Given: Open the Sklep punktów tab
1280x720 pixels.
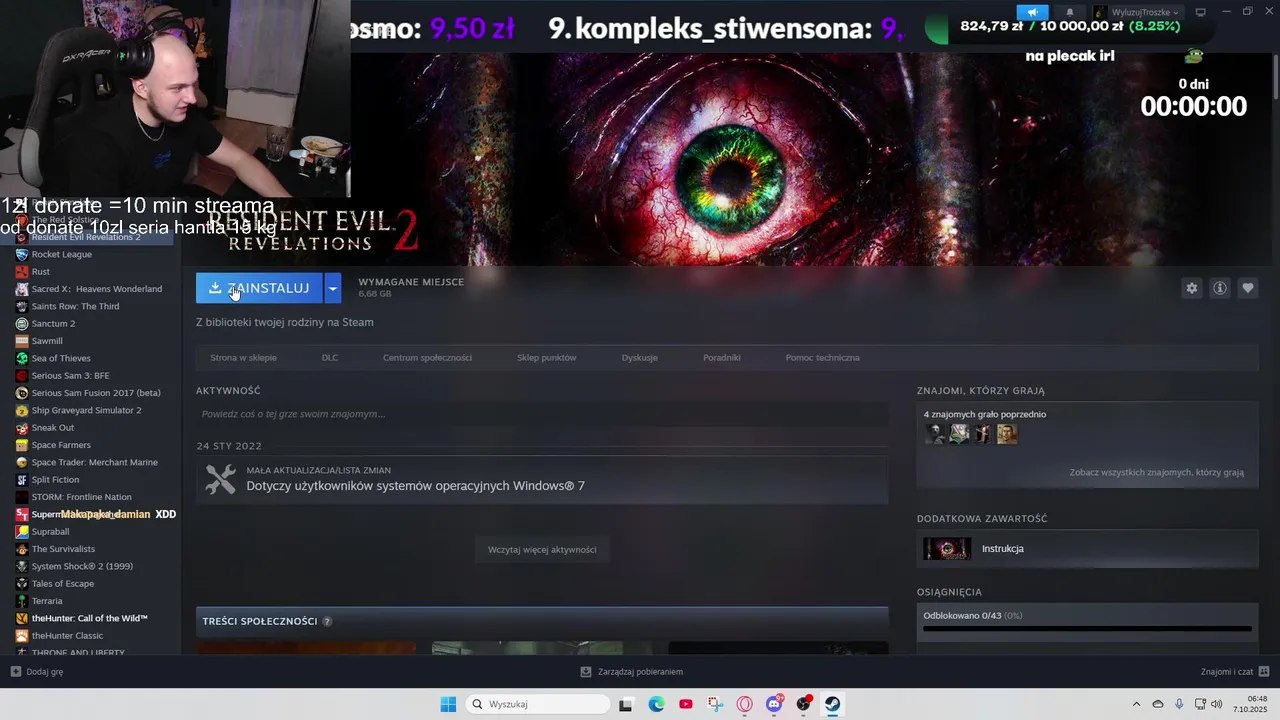Looking at the screenshot, I should (547, 357).
